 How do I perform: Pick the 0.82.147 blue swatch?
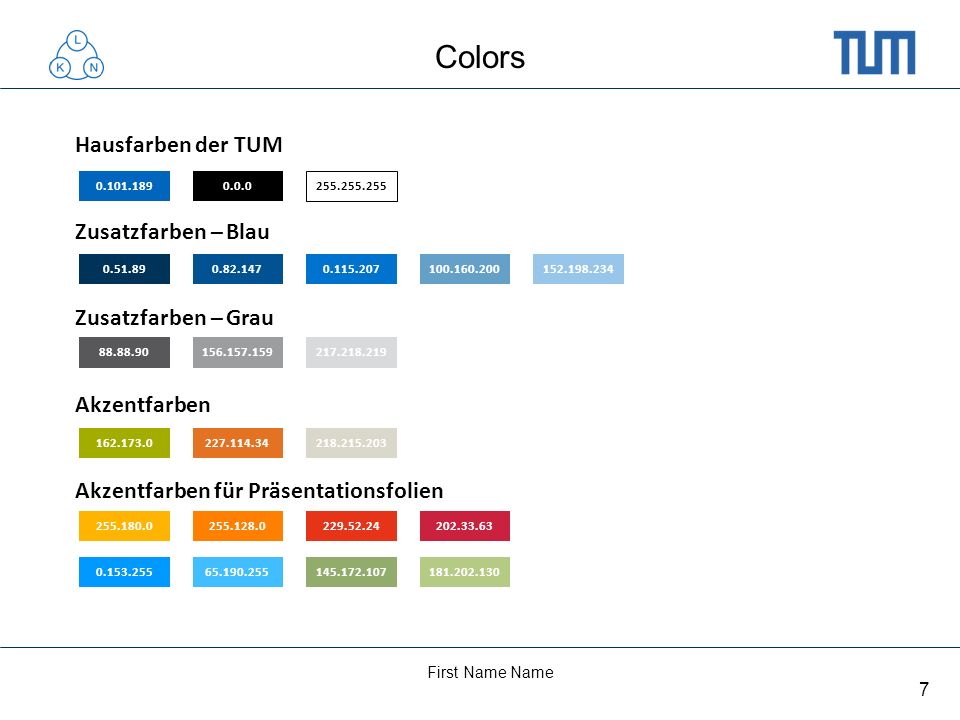238,269
